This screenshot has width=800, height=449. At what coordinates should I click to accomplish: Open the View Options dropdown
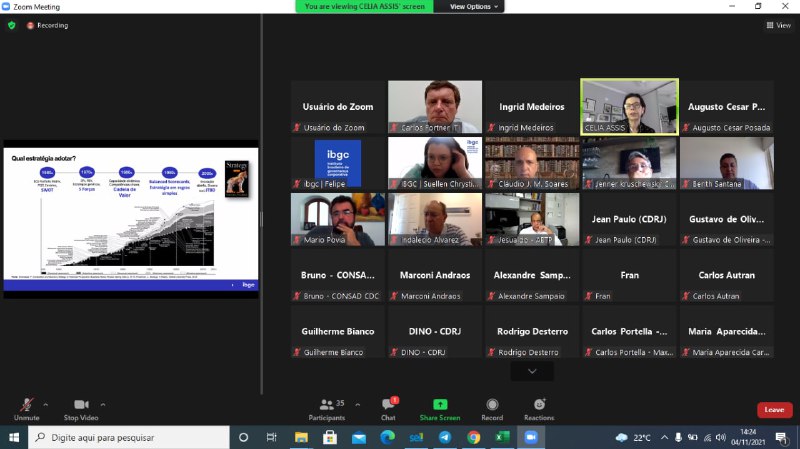[x=473, y=7]
